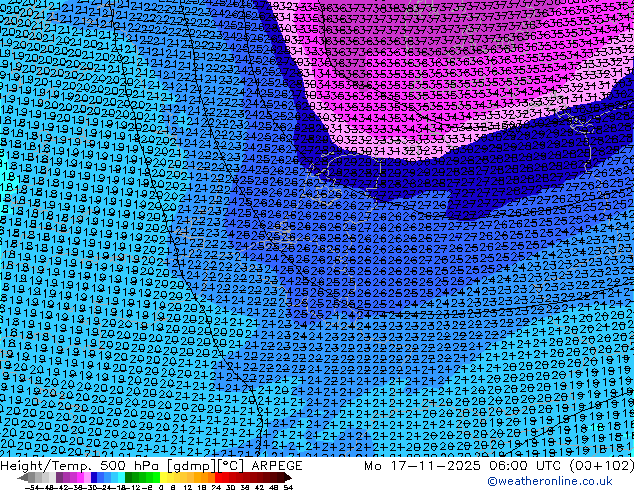Click the left gray arrow of color scale

(x=23, y=477)
